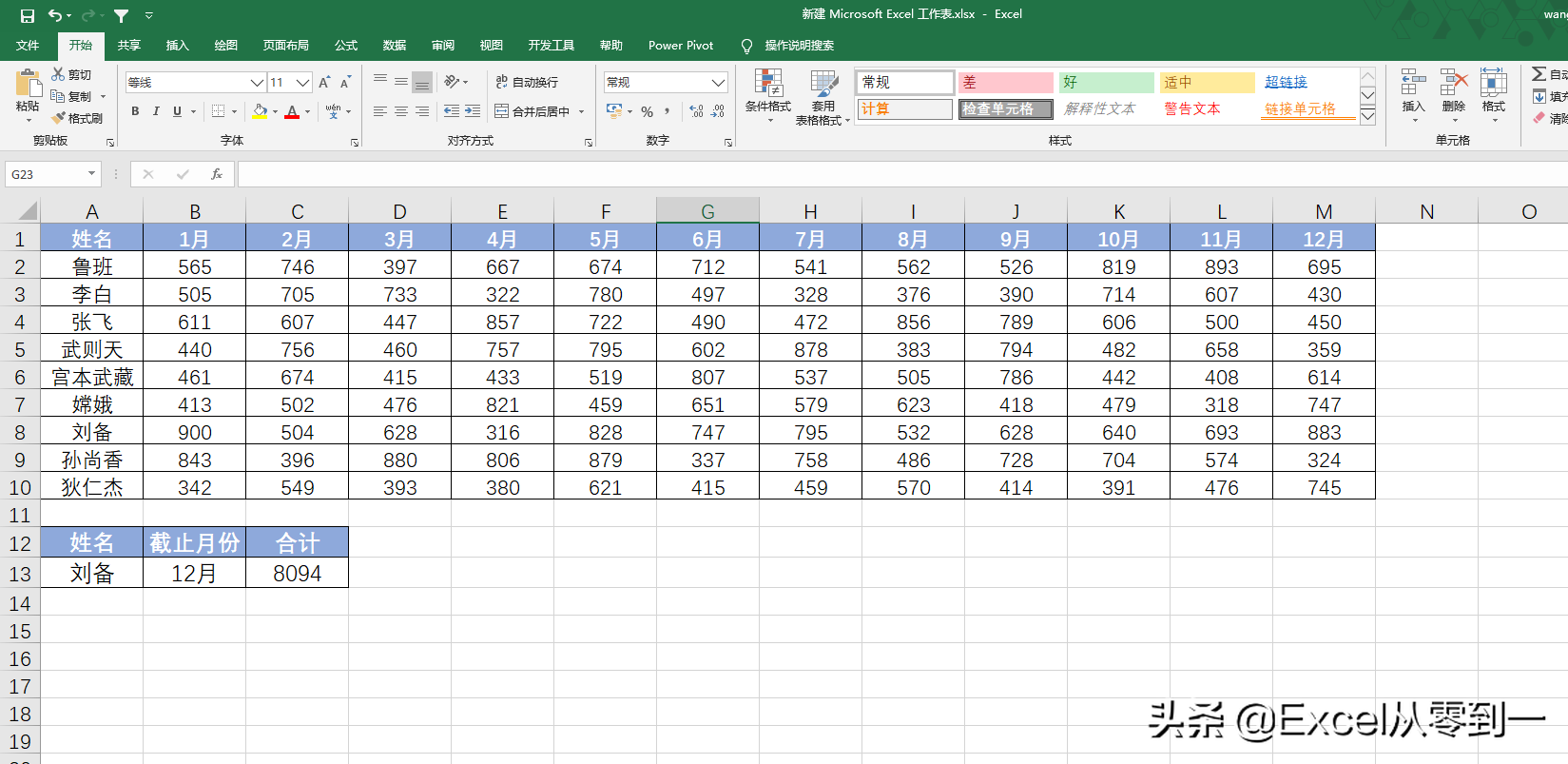Switch to the Power Pivot tab

pyautogui.click(x=681, y=45)
